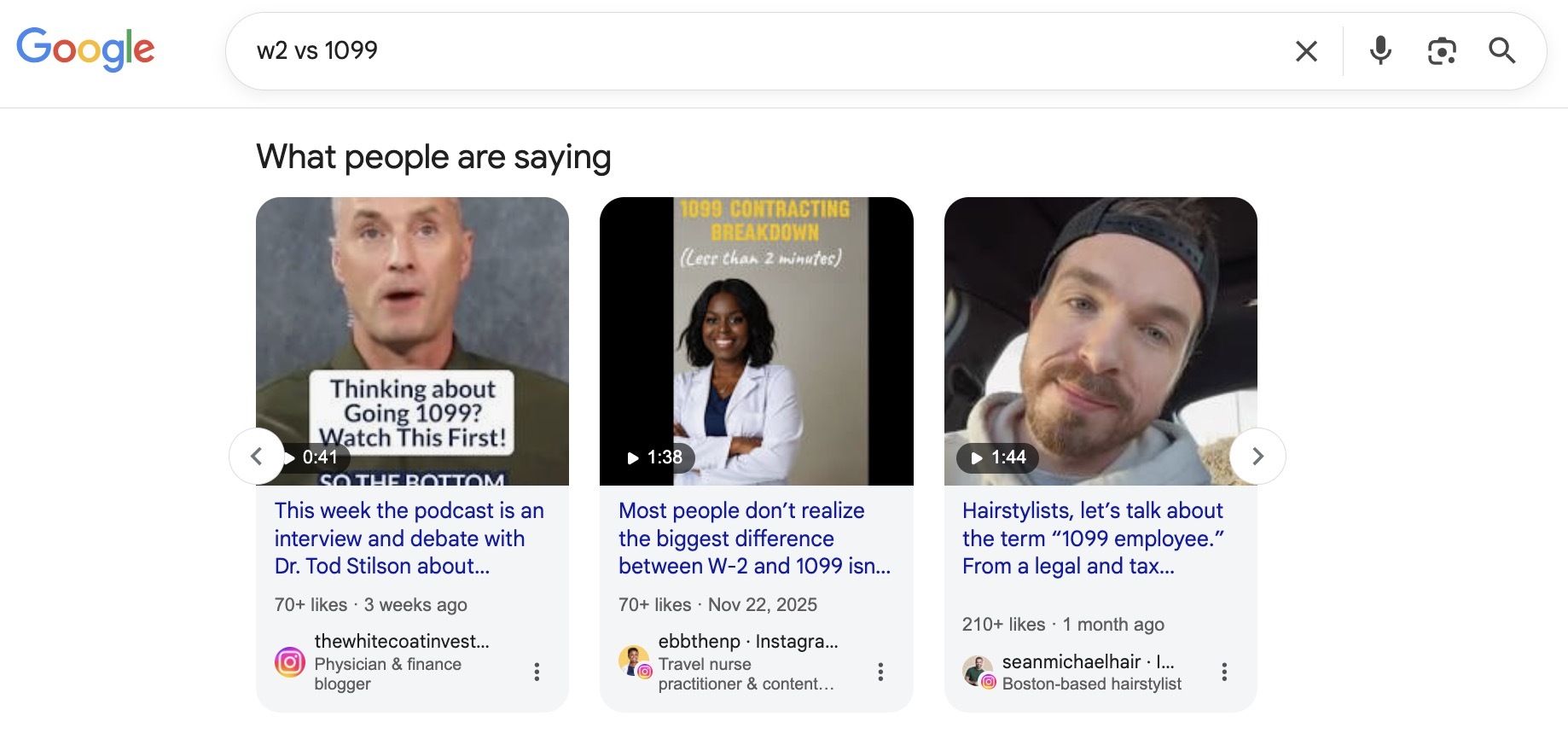Play the hairstylist video thumbnail with beanie man
This screenshot has height=751, width=1568.
[1101, 341]
